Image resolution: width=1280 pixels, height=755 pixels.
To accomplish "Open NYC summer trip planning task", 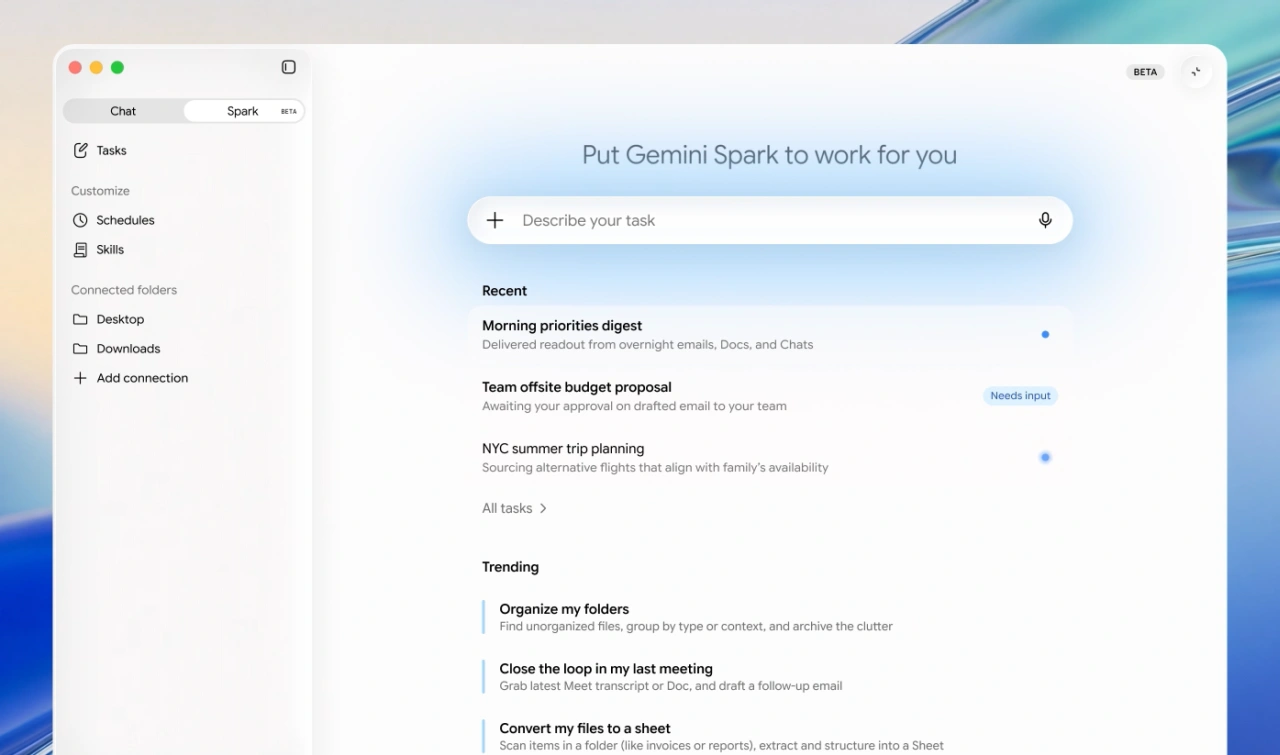I will [x=770, y=457].
